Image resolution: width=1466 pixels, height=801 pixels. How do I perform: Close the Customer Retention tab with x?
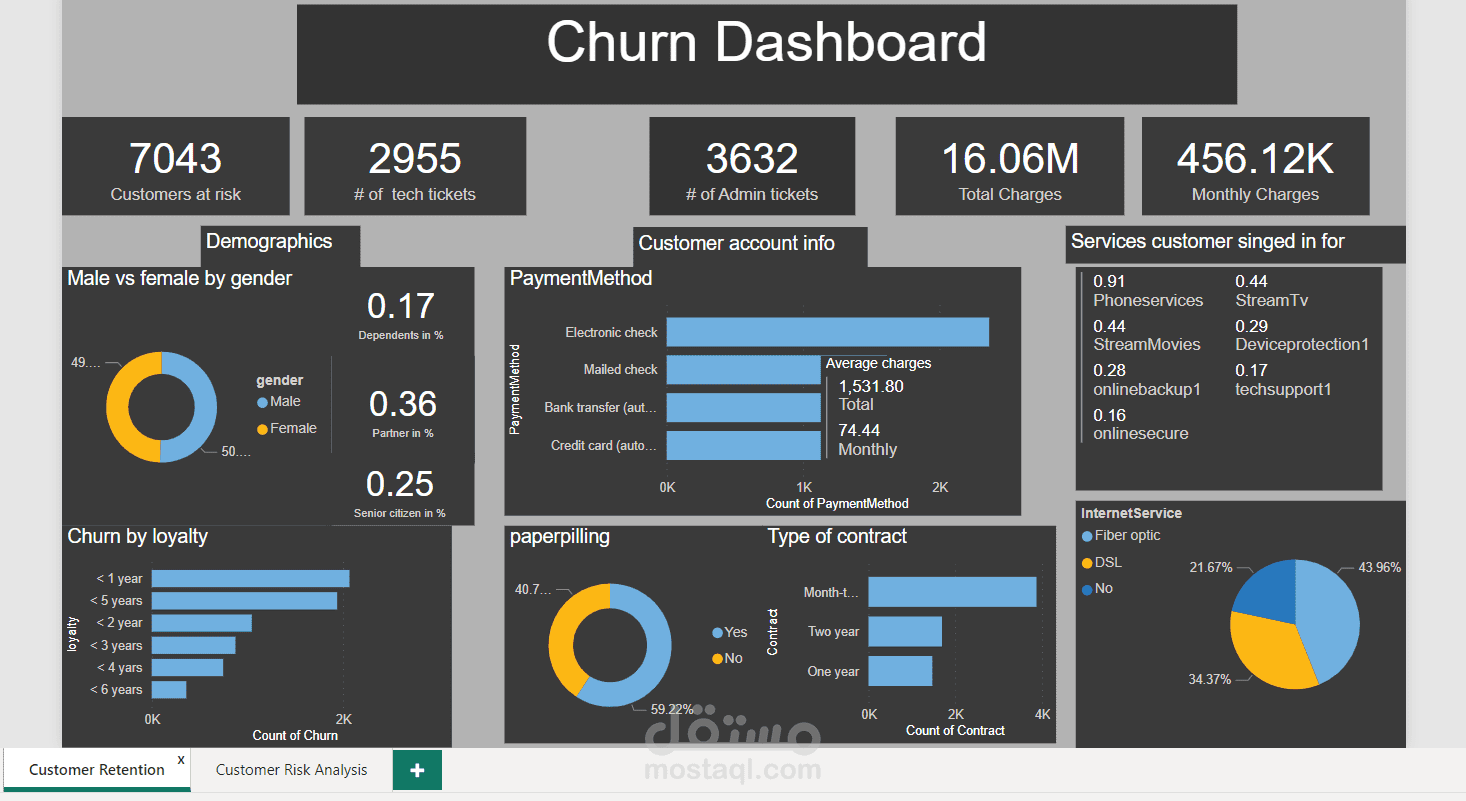point(181,760)
